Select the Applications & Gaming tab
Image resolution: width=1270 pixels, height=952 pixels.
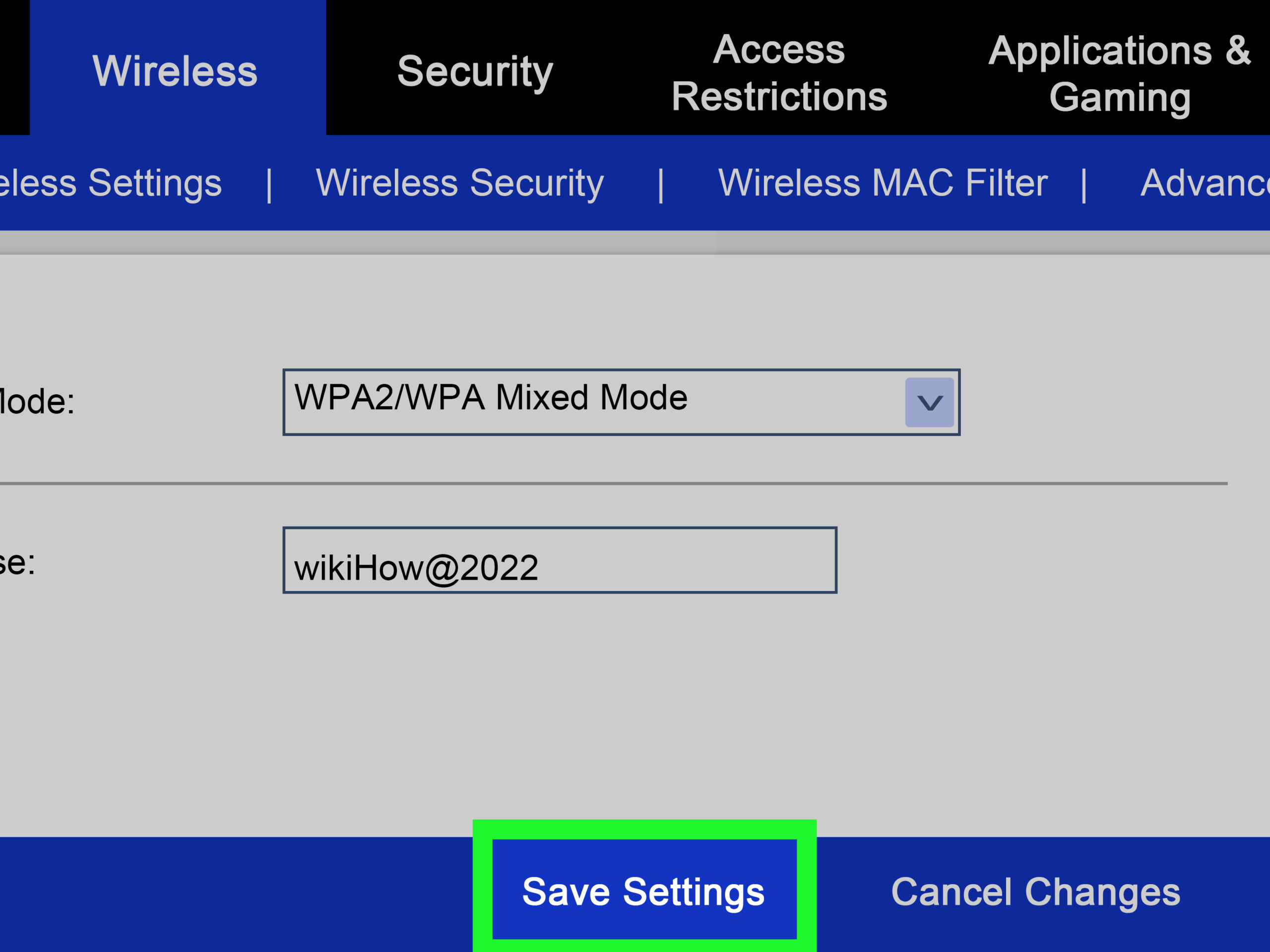pyautogui.click(x=1119, y=73)
